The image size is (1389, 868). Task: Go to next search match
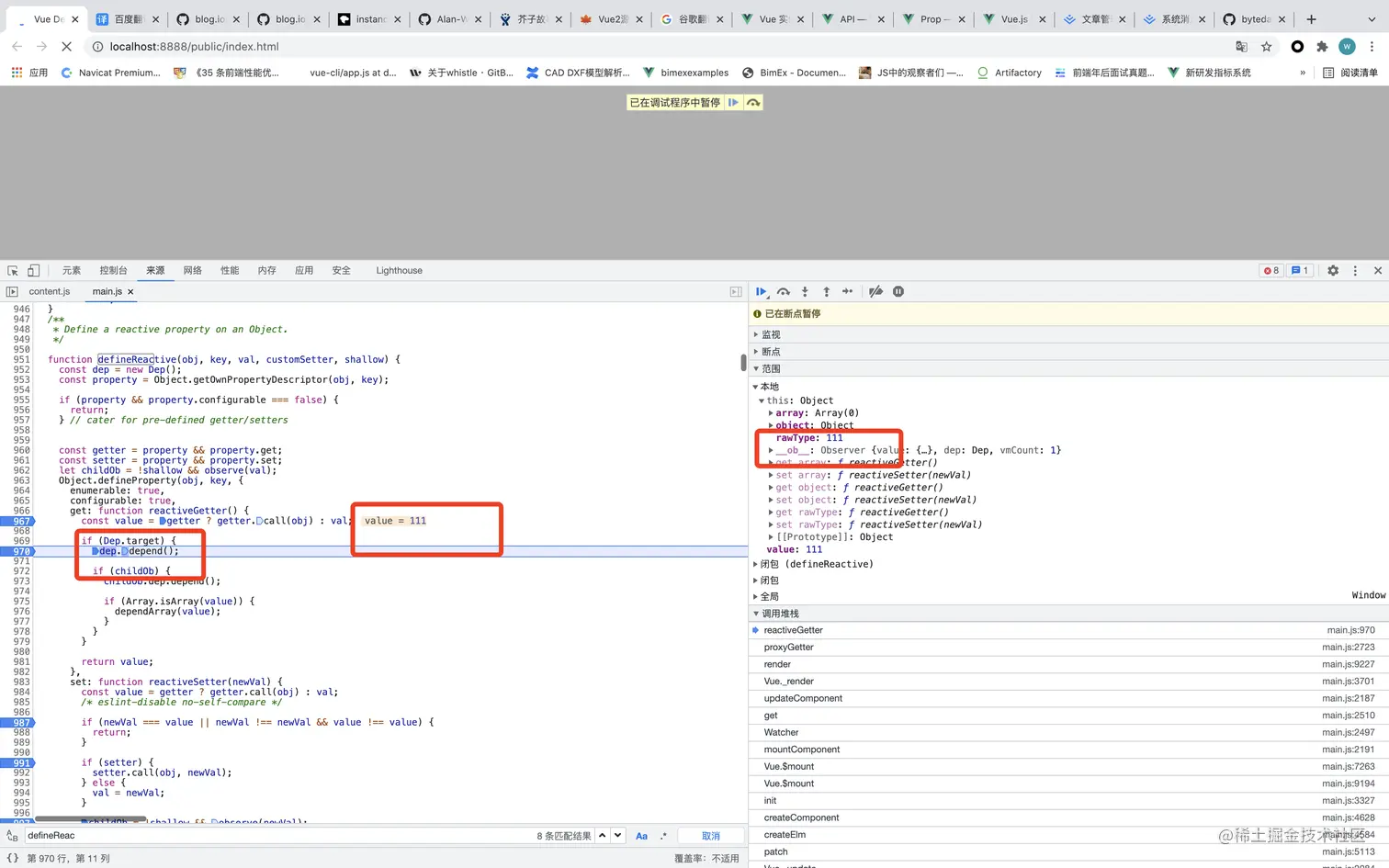618,836
